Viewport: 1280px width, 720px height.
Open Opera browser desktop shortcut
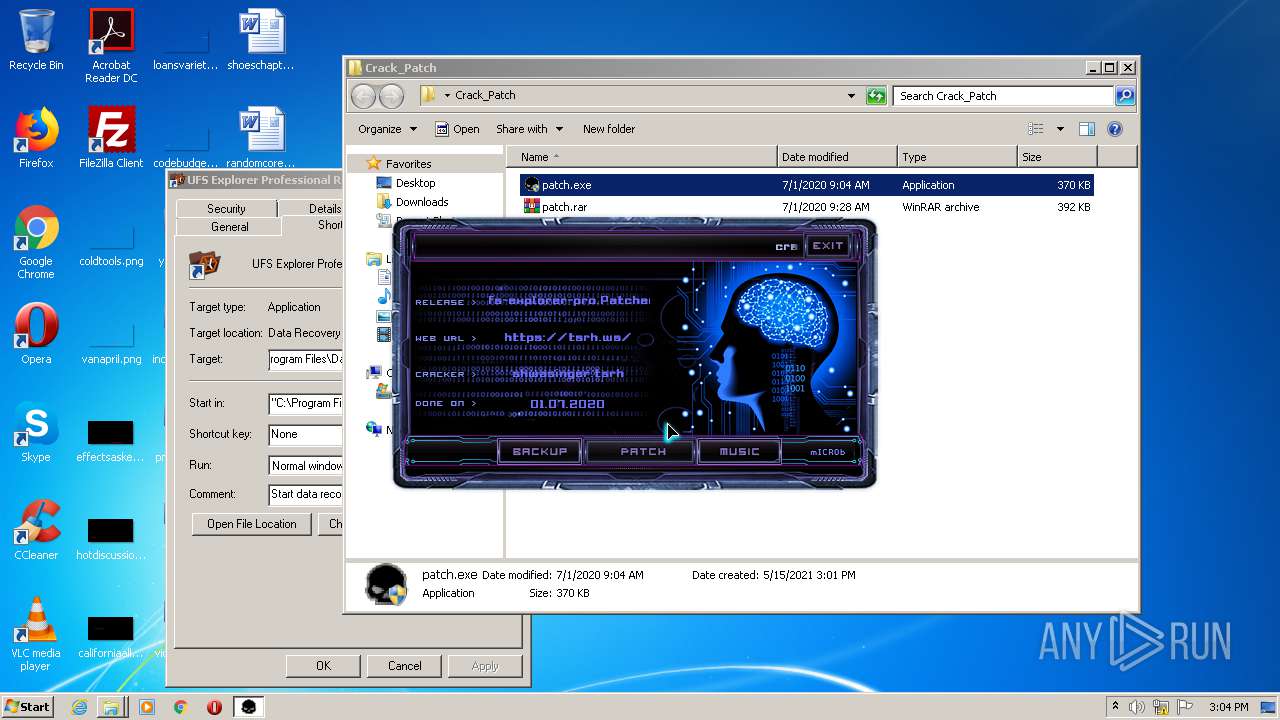[36, 334]
